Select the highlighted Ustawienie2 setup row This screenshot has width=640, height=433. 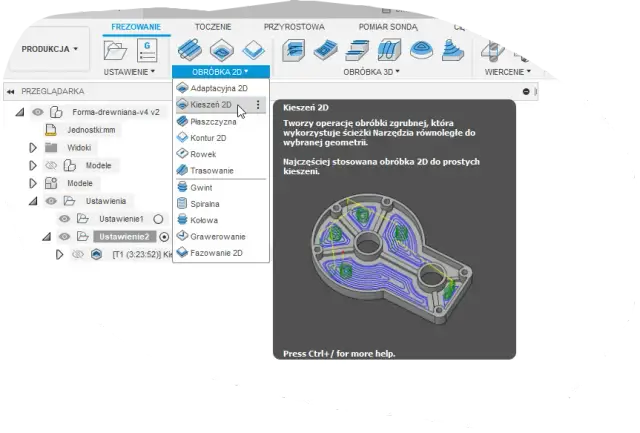[x=124, y=237]
